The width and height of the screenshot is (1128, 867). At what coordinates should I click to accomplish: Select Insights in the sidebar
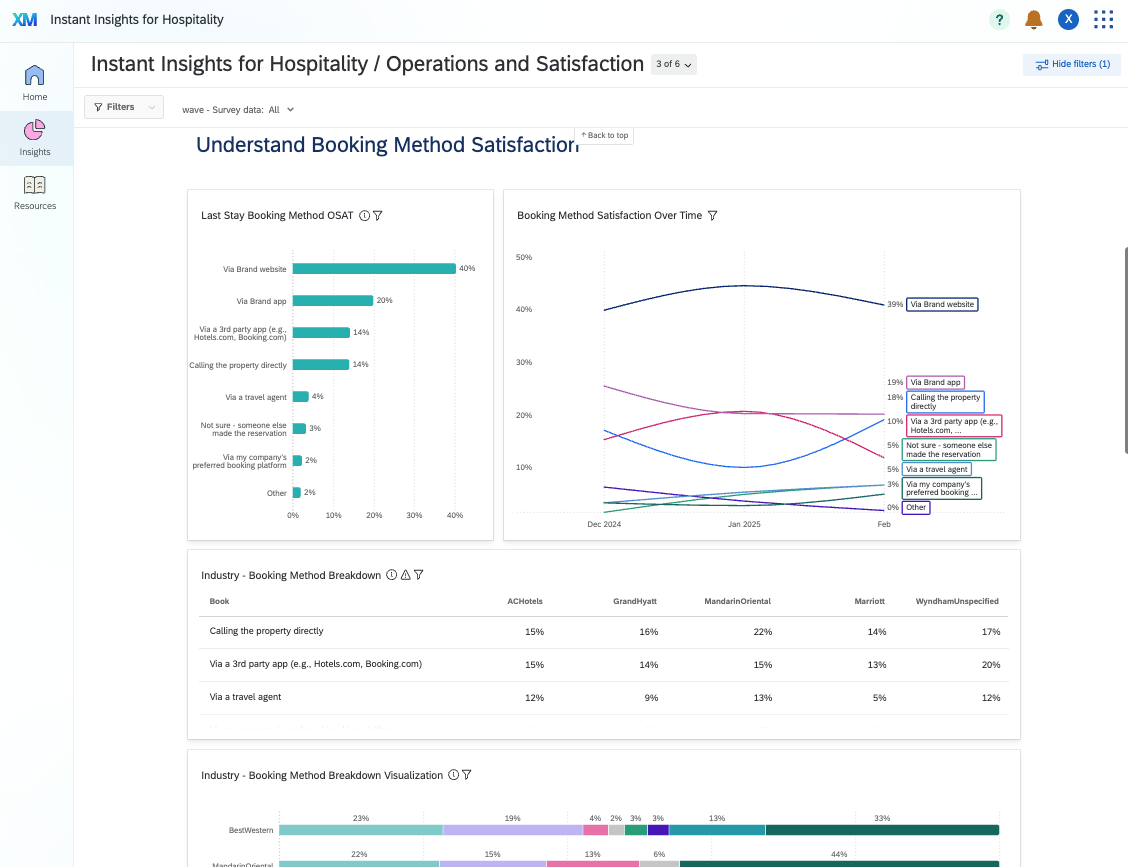pyautogui.click(x=35, y=138)
